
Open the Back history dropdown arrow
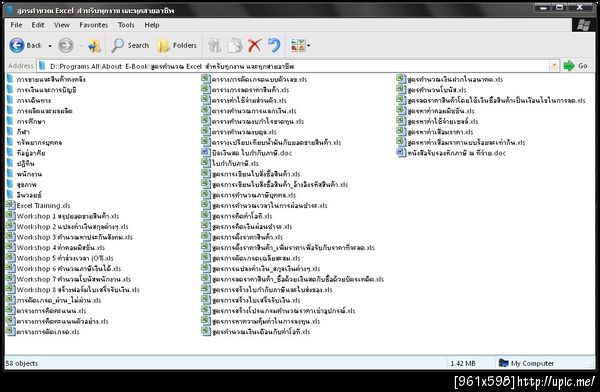pos(50,46)
